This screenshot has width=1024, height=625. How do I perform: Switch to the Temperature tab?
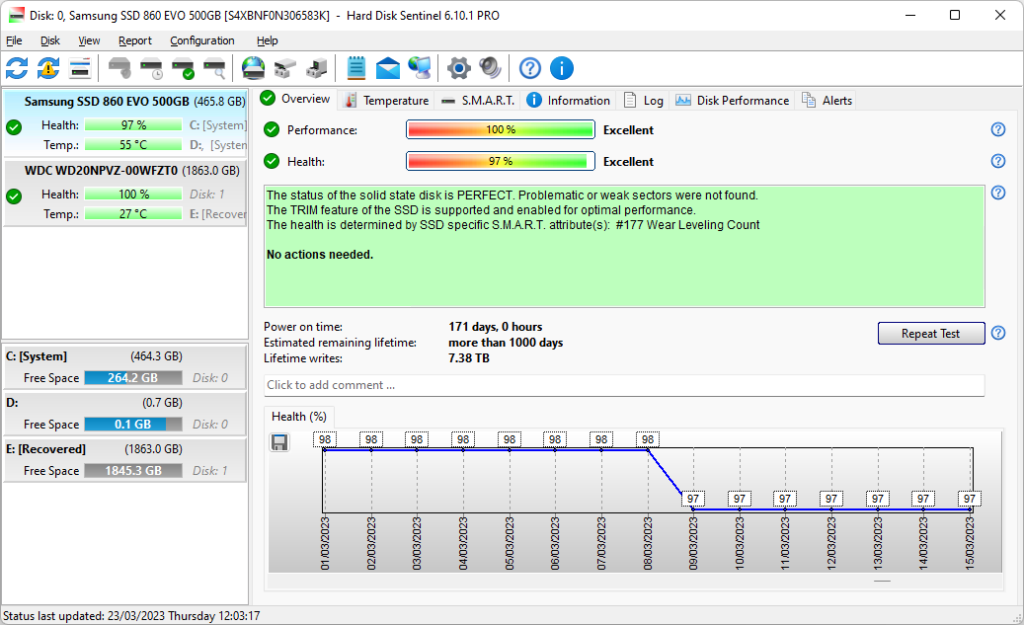point(387,101)
